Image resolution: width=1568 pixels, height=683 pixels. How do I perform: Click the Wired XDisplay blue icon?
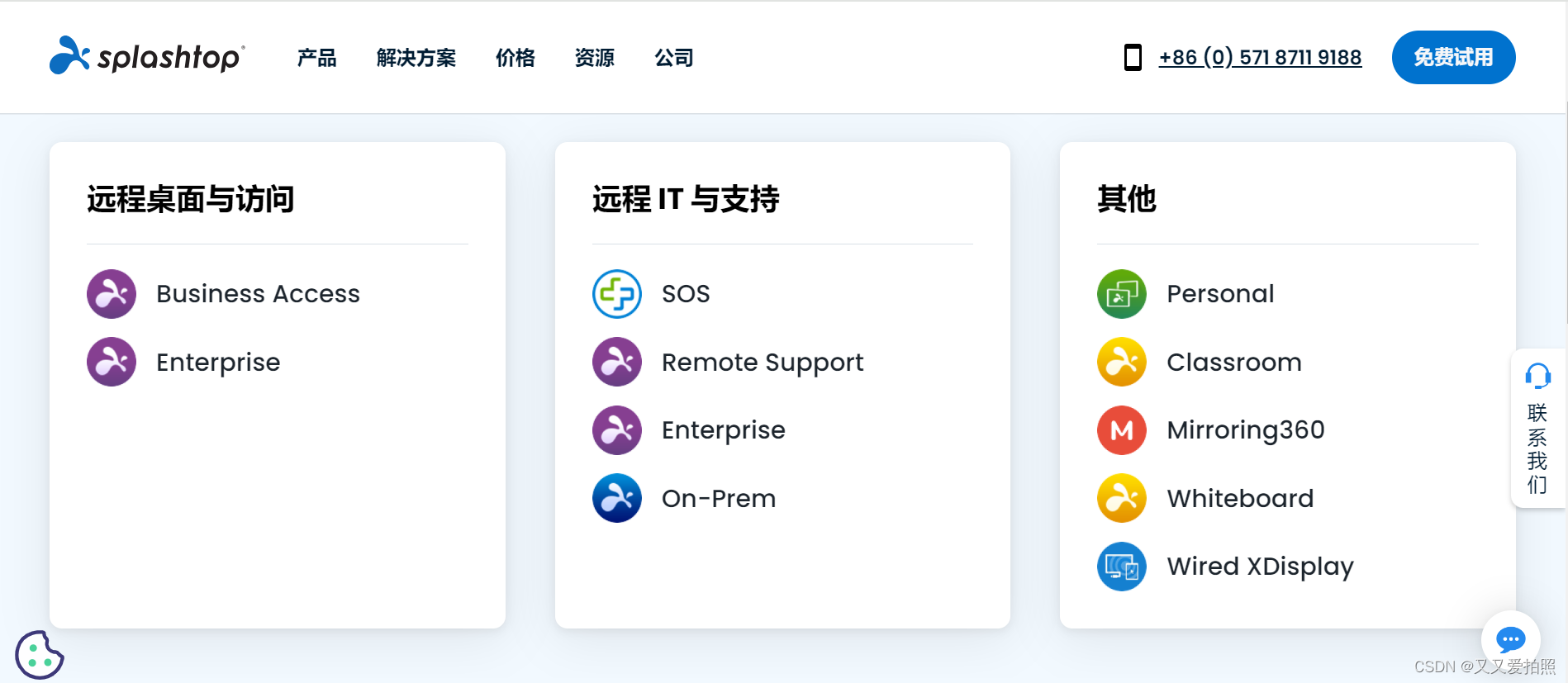[x=1122, y=567]
